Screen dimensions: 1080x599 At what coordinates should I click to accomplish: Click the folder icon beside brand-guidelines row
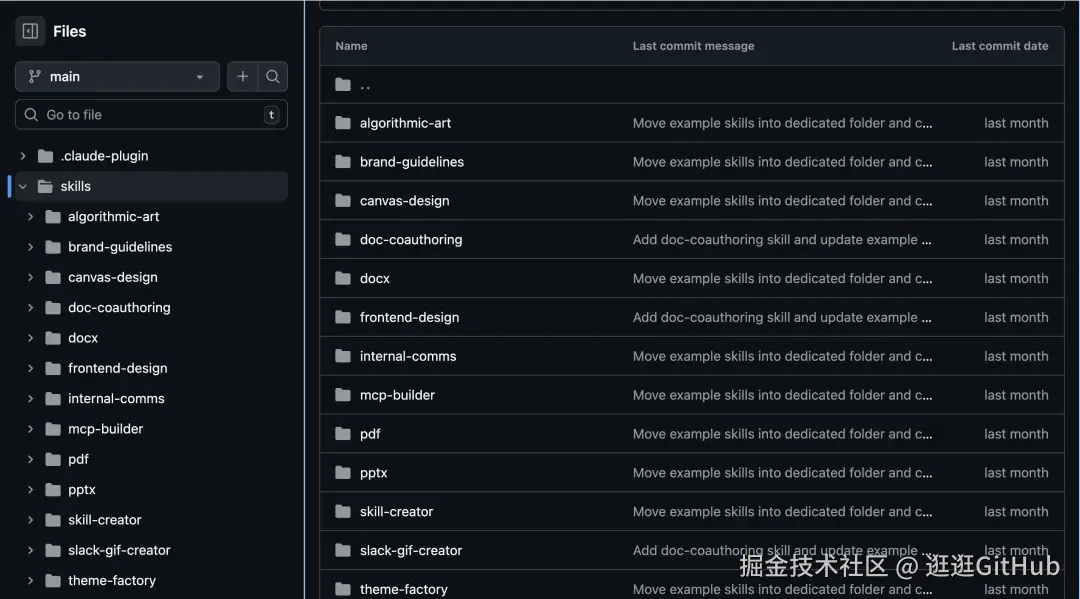pos(340,161)
